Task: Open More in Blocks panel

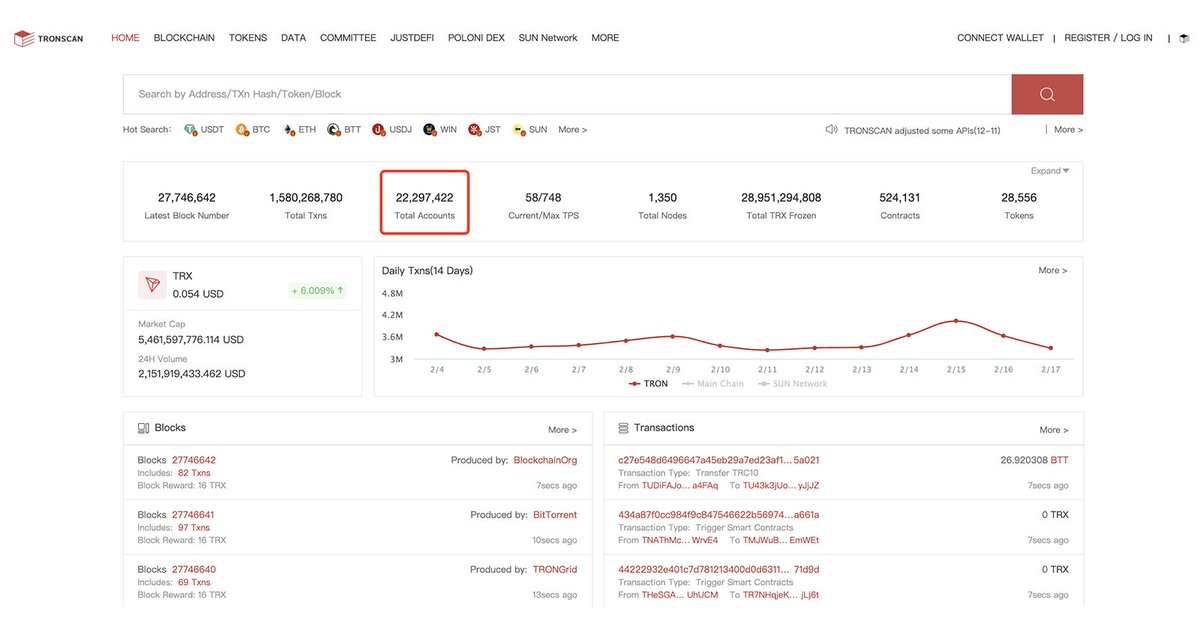Action: coord(562,430)
